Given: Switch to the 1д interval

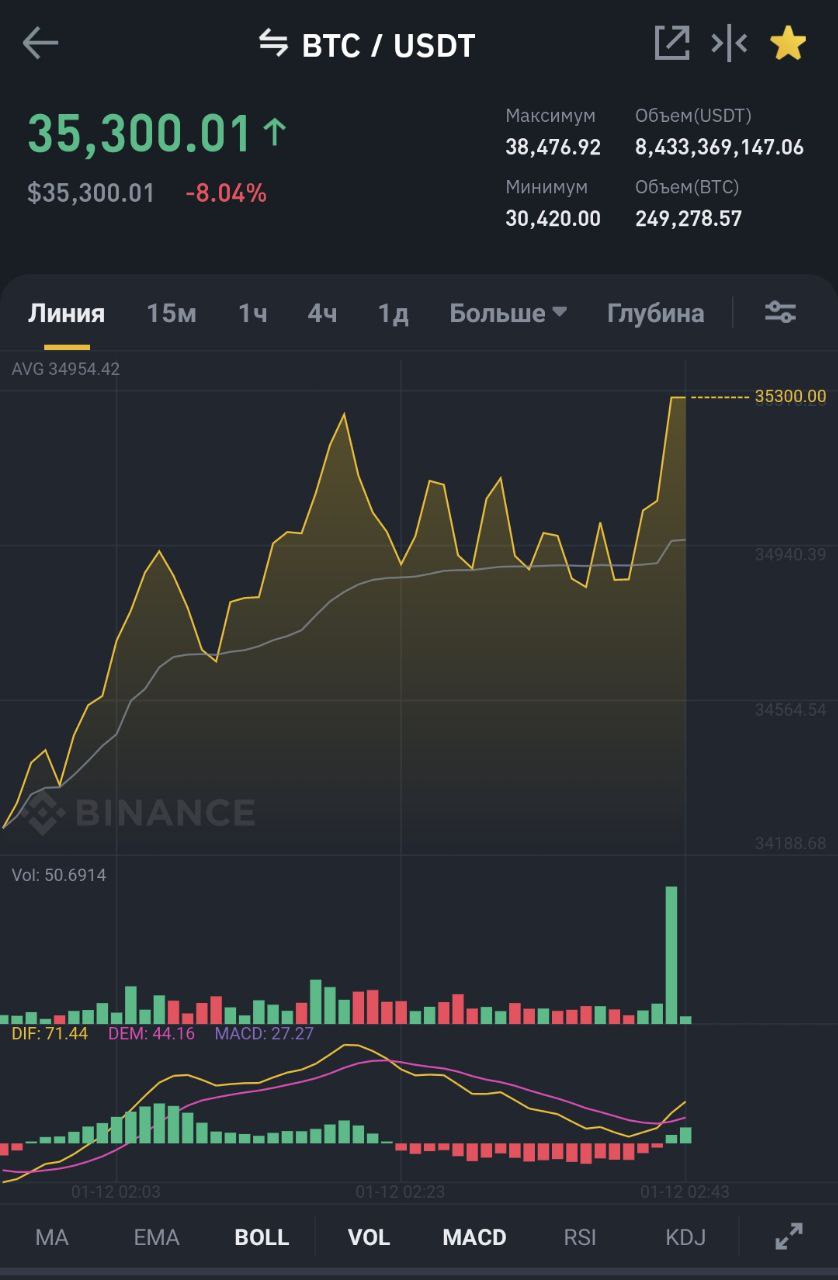Looking at the screenshot, I should [x=393, y=313].
